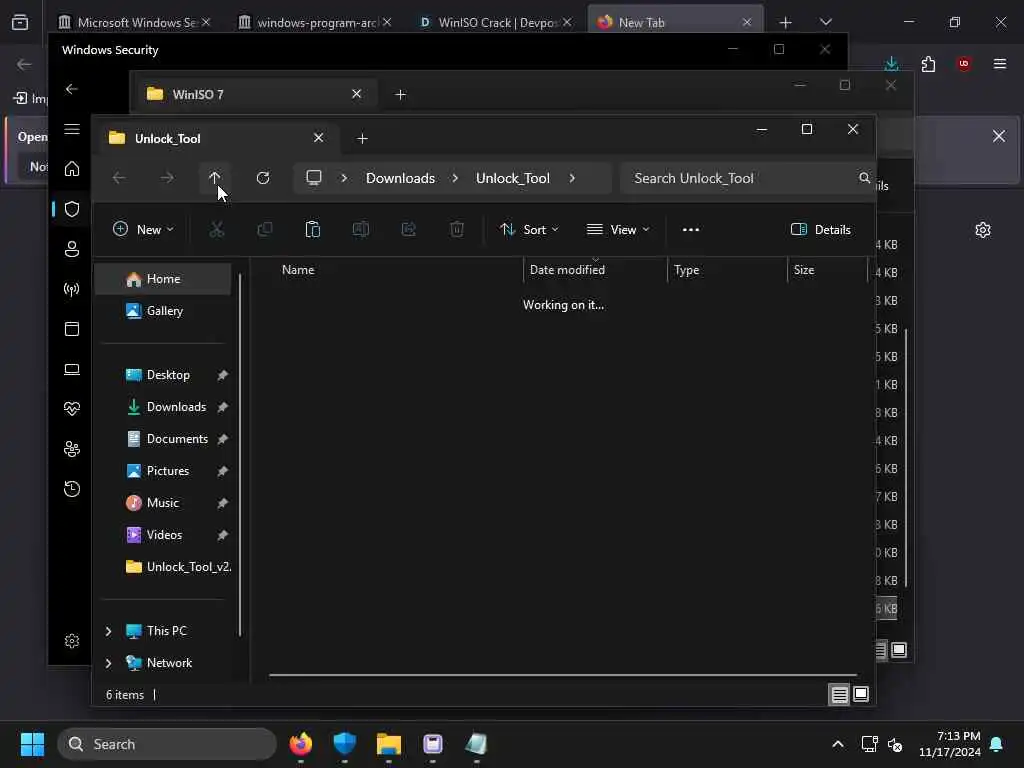The width and height of the screenshot is (1024, 768).
Task: Click the Share toolbar icon
Action: [x=409, y=229]
